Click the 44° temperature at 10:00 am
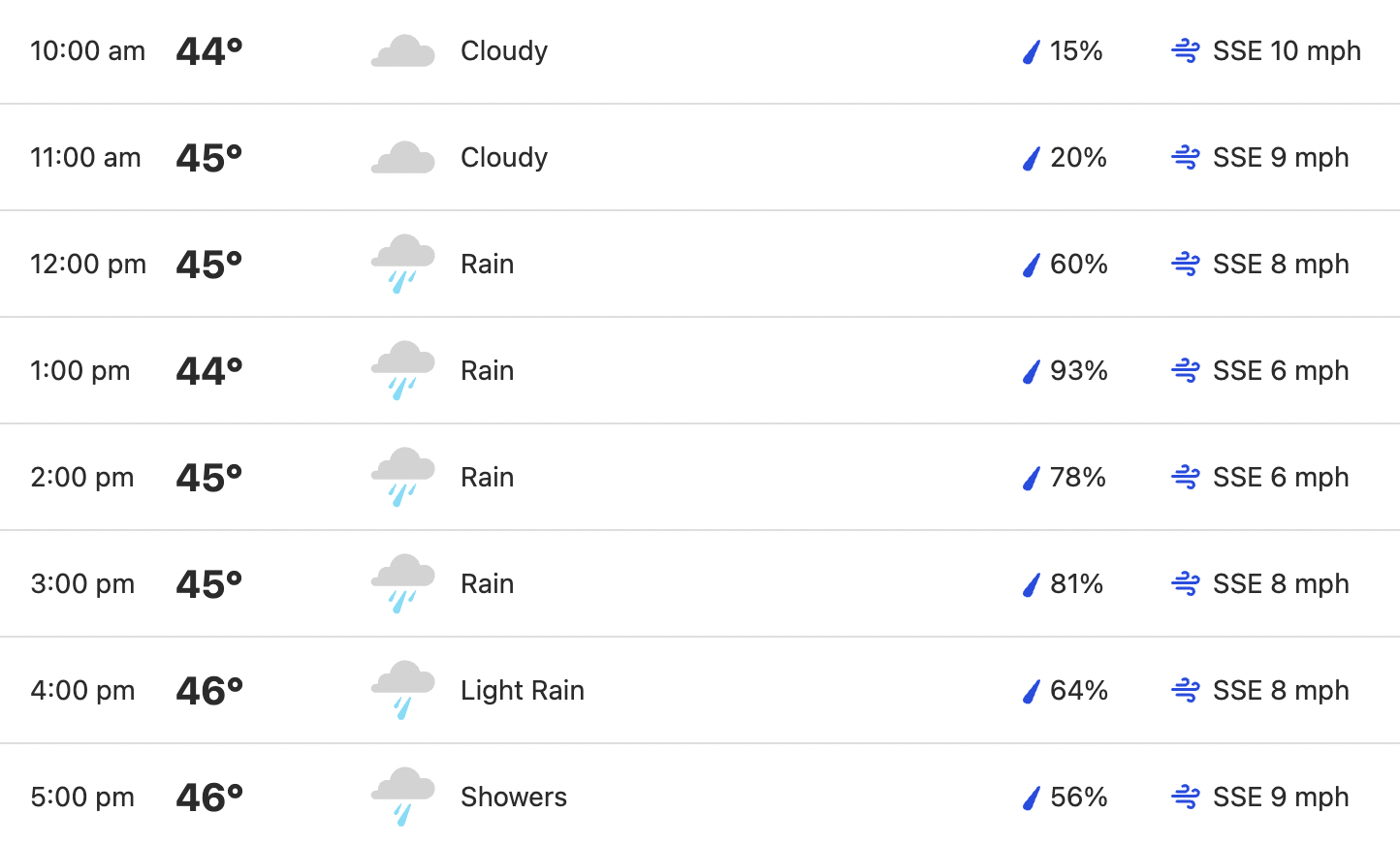This screenshot has height=845, width=1400. (209, 51)
